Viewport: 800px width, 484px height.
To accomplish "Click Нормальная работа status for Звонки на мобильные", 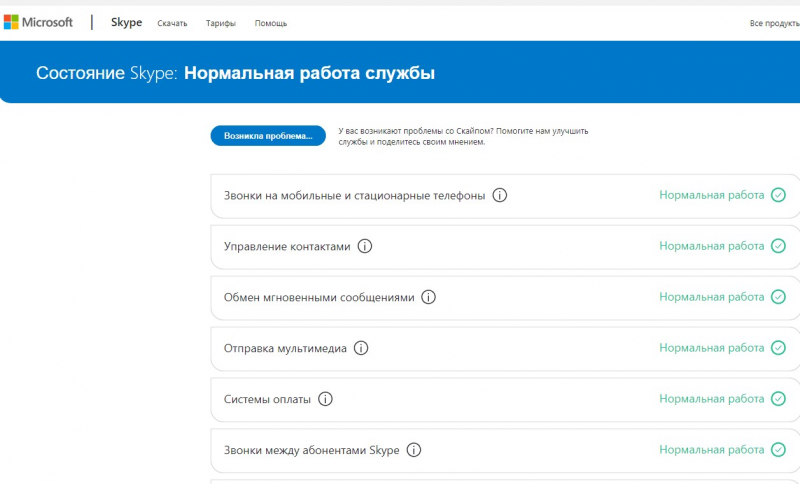I will pyautogui.click(x=712, y=195).
